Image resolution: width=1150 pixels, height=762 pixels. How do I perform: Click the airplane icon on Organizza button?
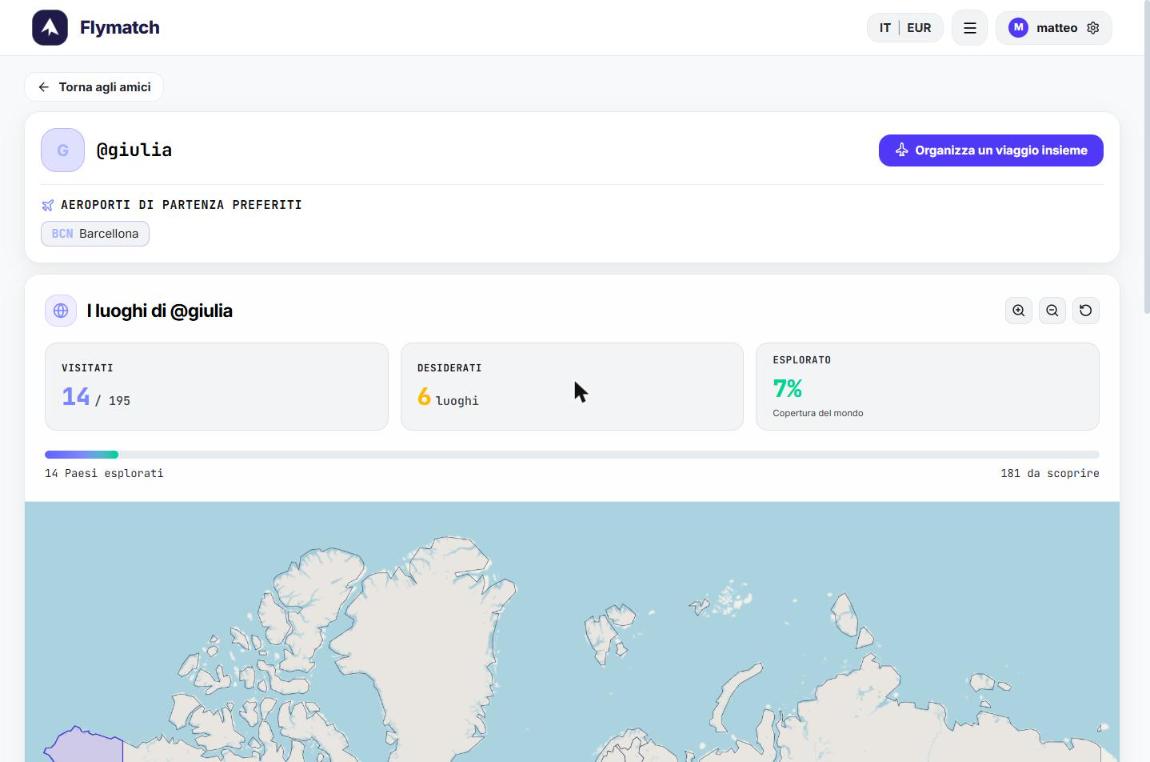point(901,150)
